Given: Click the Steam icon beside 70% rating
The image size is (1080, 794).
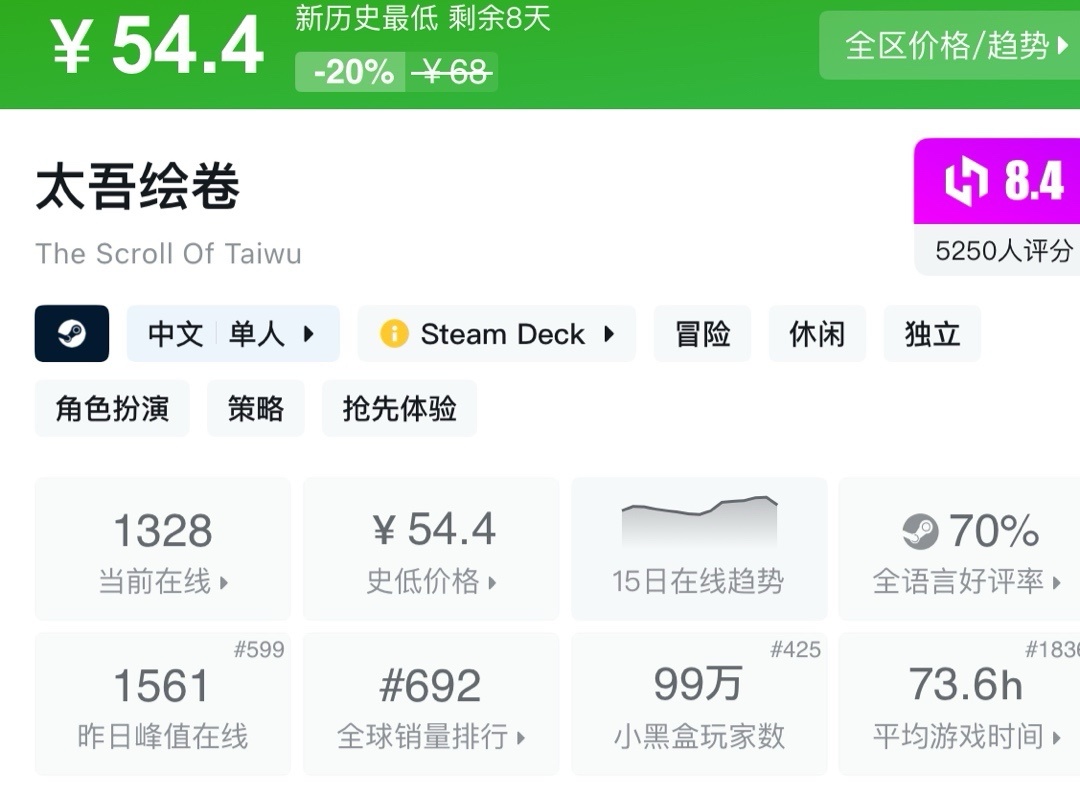Looking at the screenshot, I should [920, 531].
